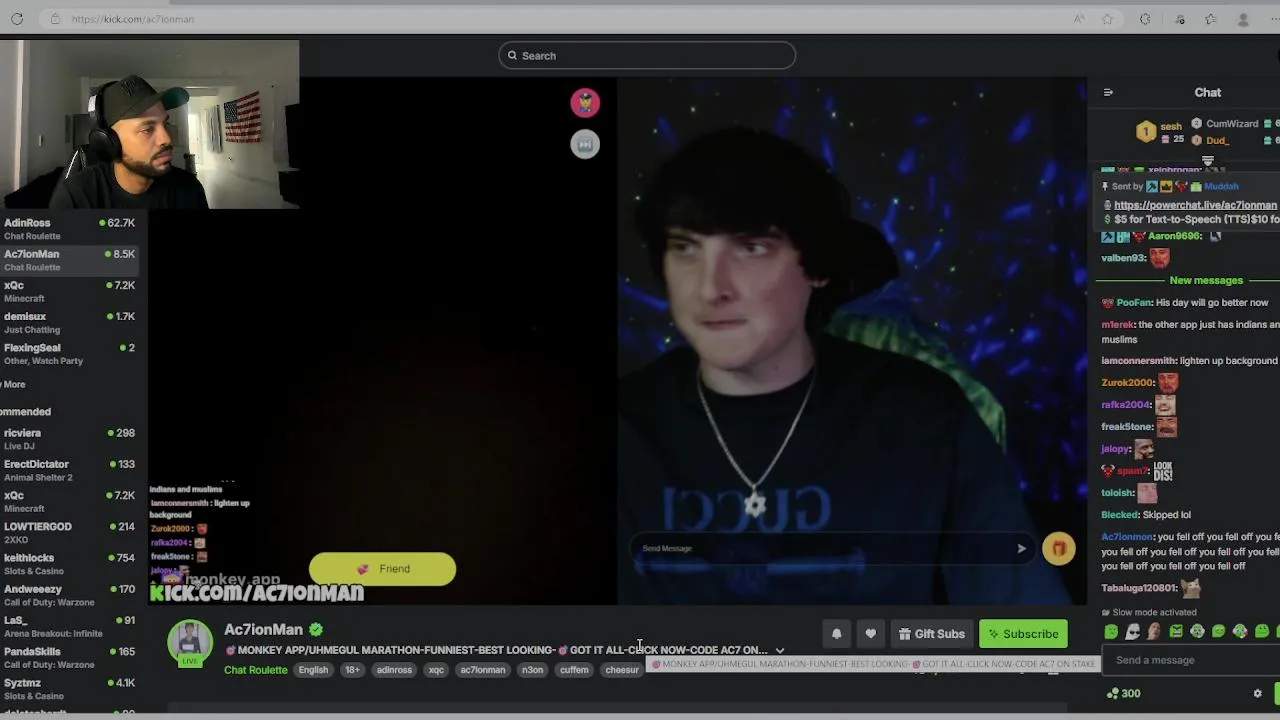Click username PooFan in chat
Image resolution: width=1280 pixels, height=720 pixels.
(x=1134, y=302)
